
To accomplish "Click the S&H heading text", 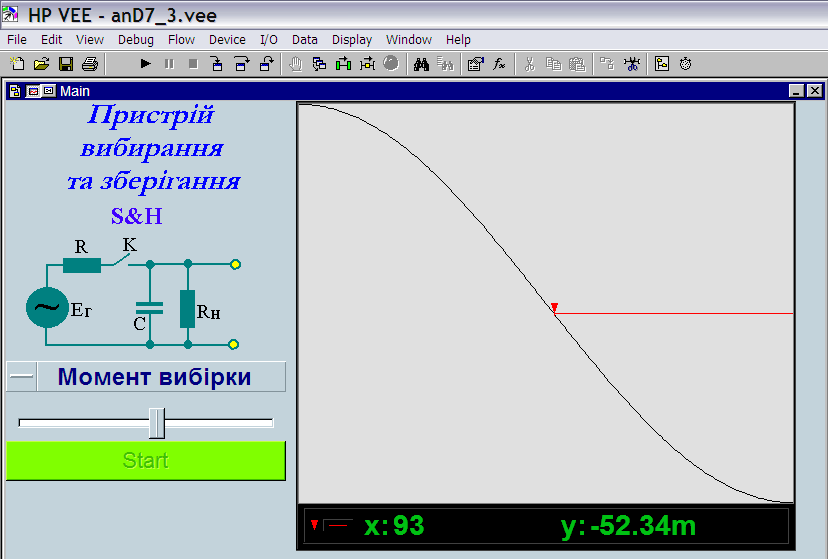I will 137,216.
